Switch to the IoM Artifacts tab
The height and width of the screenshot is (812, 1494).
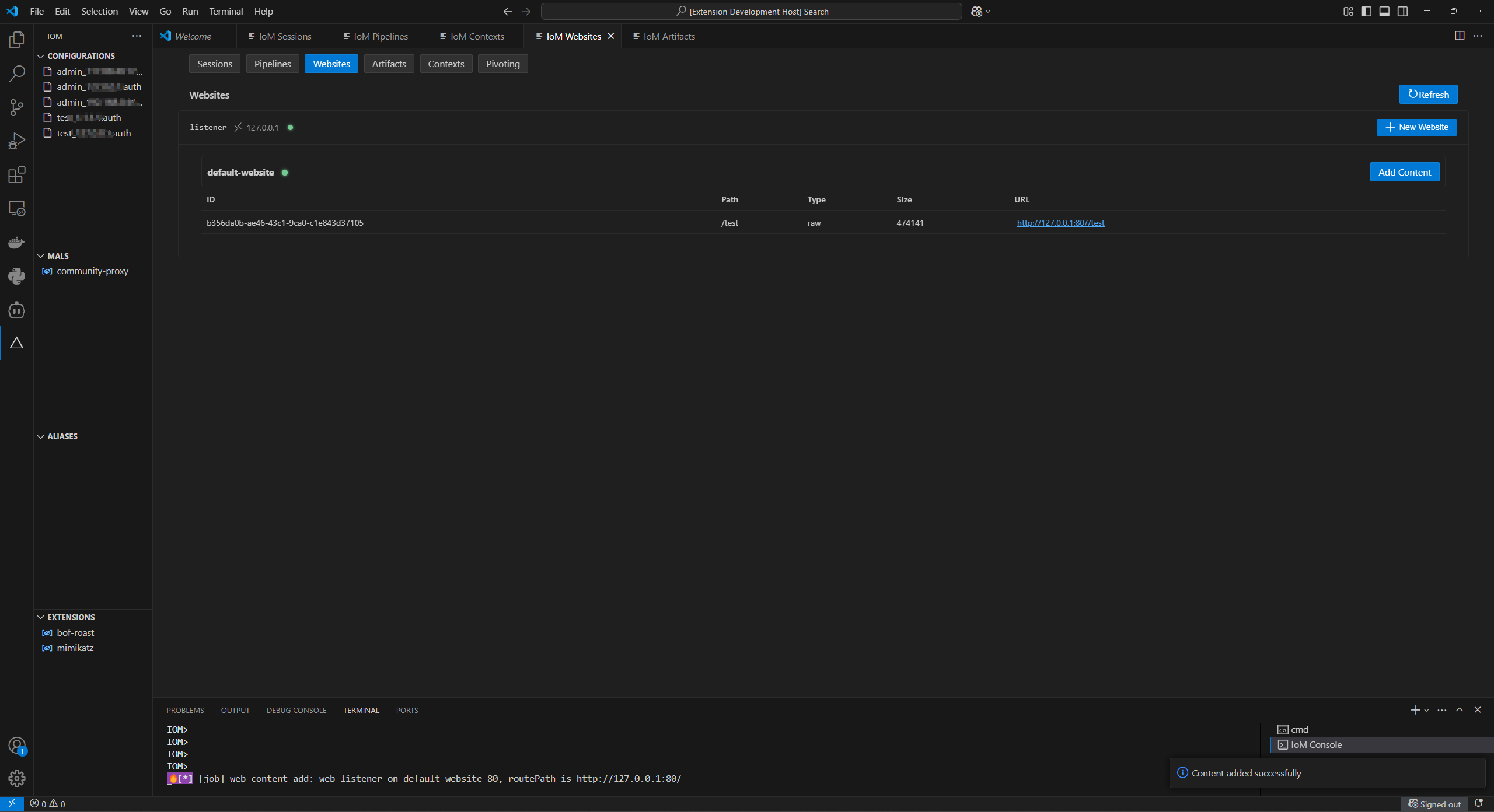668,36
